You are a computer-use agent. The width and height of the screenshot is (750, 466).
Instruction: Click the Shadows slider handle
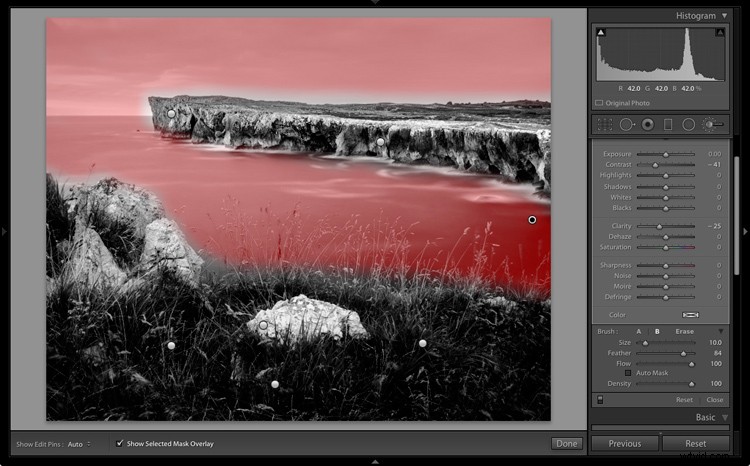pos(665,187)
